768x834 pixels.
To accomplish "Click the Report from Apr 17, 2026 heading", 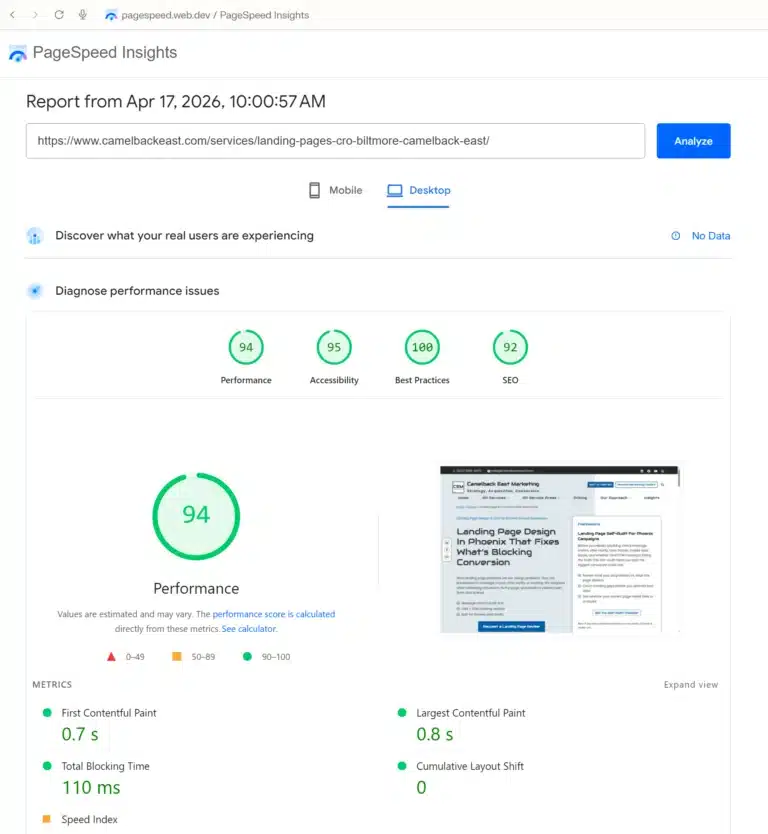I will pyautogui.click(x=176, y=101).
